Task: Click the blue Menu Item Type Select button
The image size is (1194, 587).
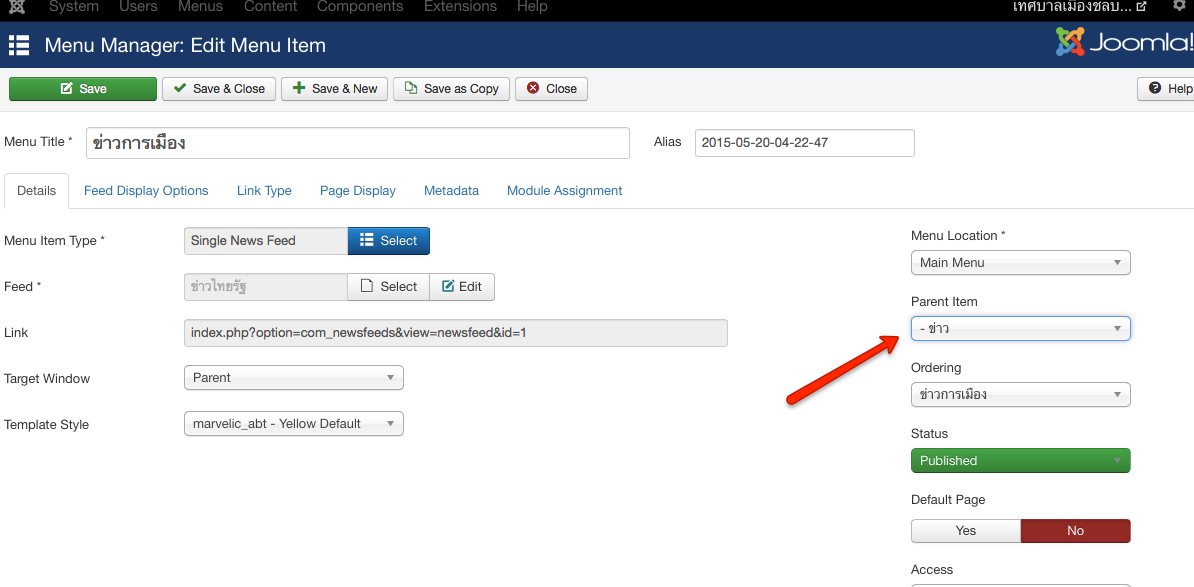Action: (x=388, y=241)
